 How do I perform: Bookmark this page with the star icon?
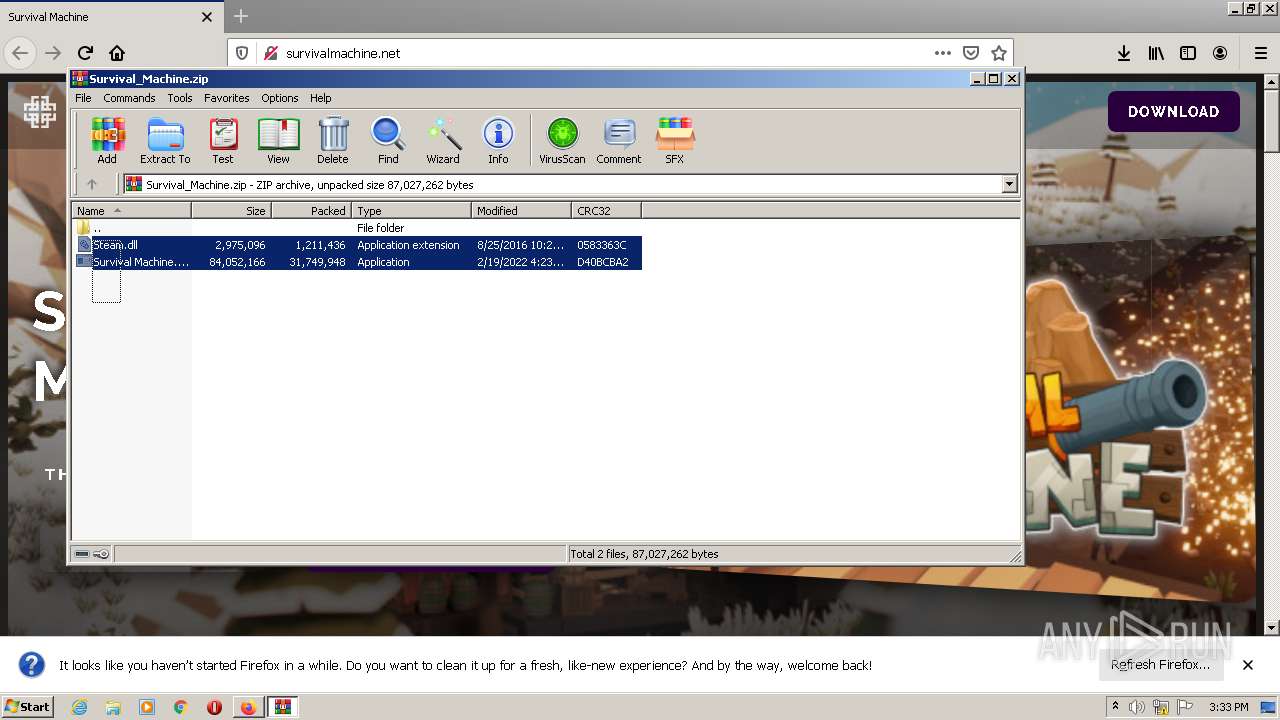coord(998,53)
